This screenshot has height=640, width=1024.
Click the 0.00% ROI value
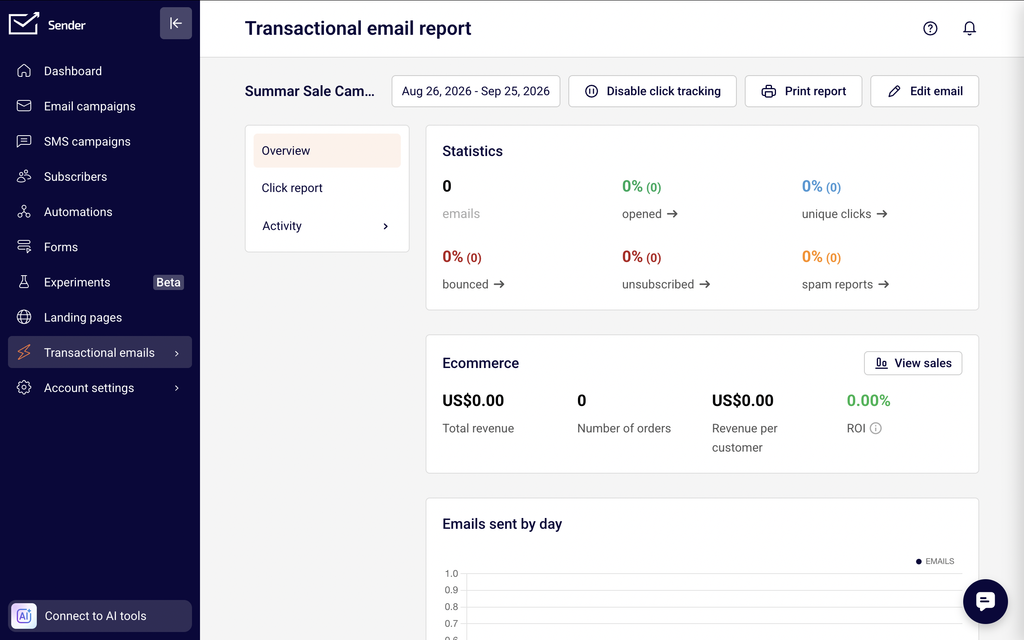[869, 400]
